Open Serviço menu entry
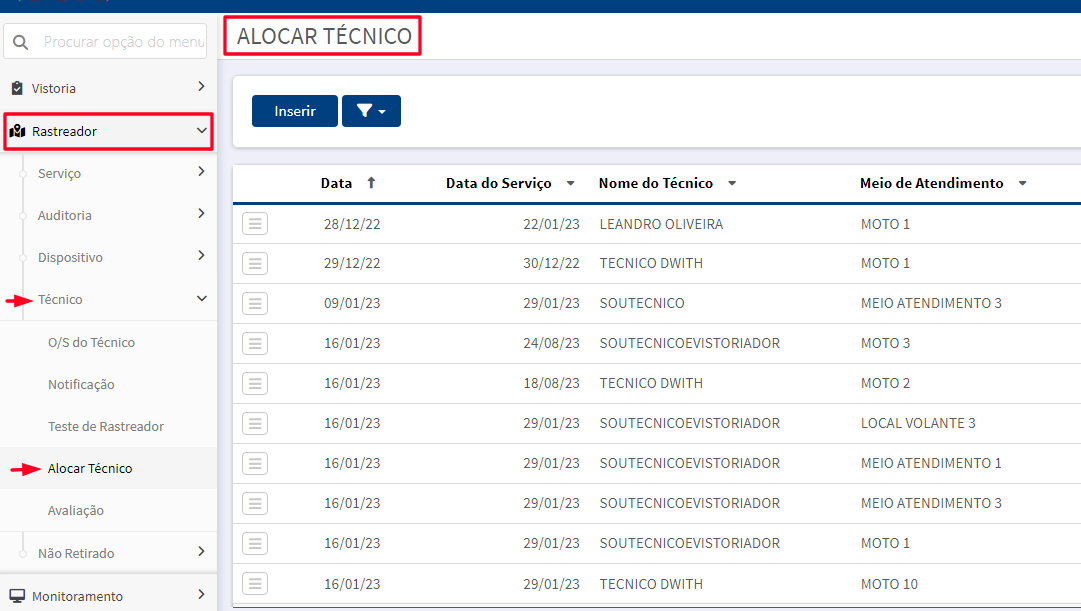This screenshot has width=1081, height=611. point(59,174)
